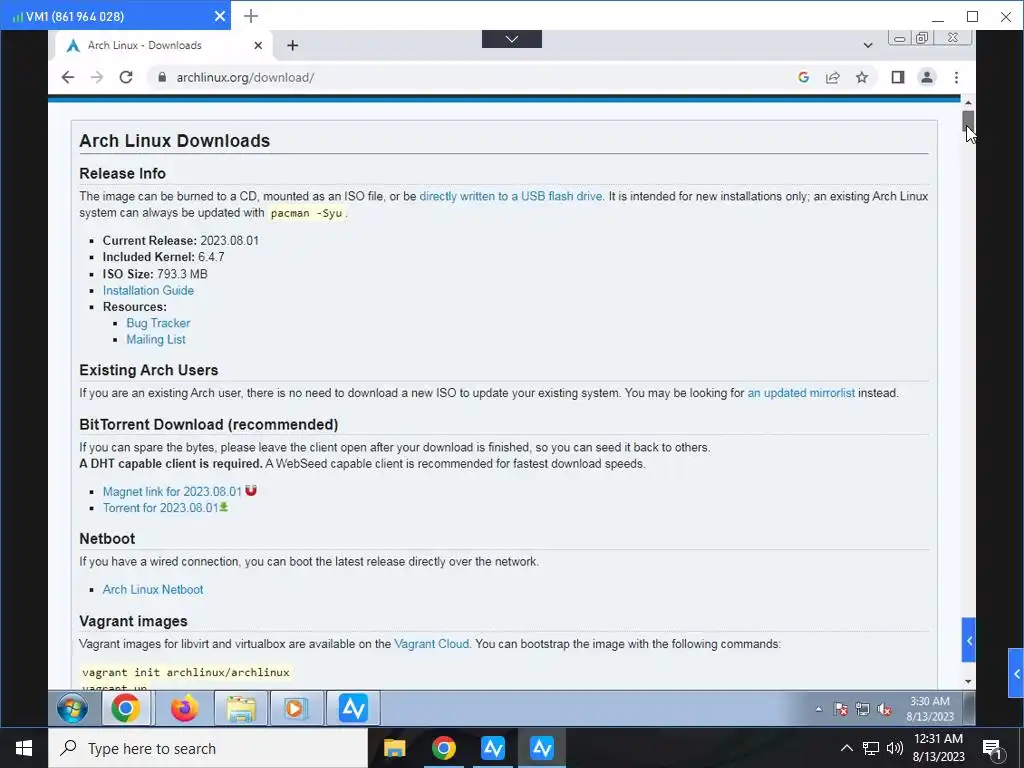Click the page scrollbar up arrow
Screen dimensions: 1024x768
click(968, 103)
